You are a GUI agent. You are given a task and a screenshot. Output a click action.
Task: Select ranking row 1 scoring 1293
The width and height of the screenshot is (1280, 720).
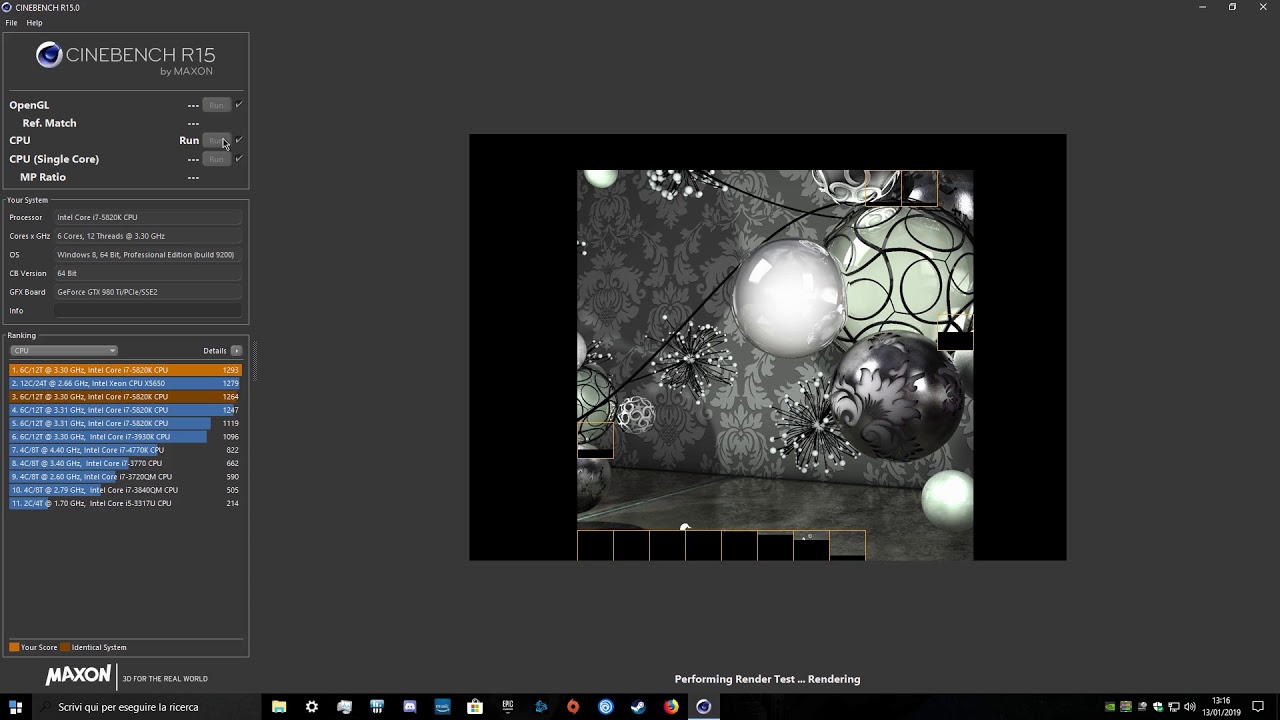[125, 370]
